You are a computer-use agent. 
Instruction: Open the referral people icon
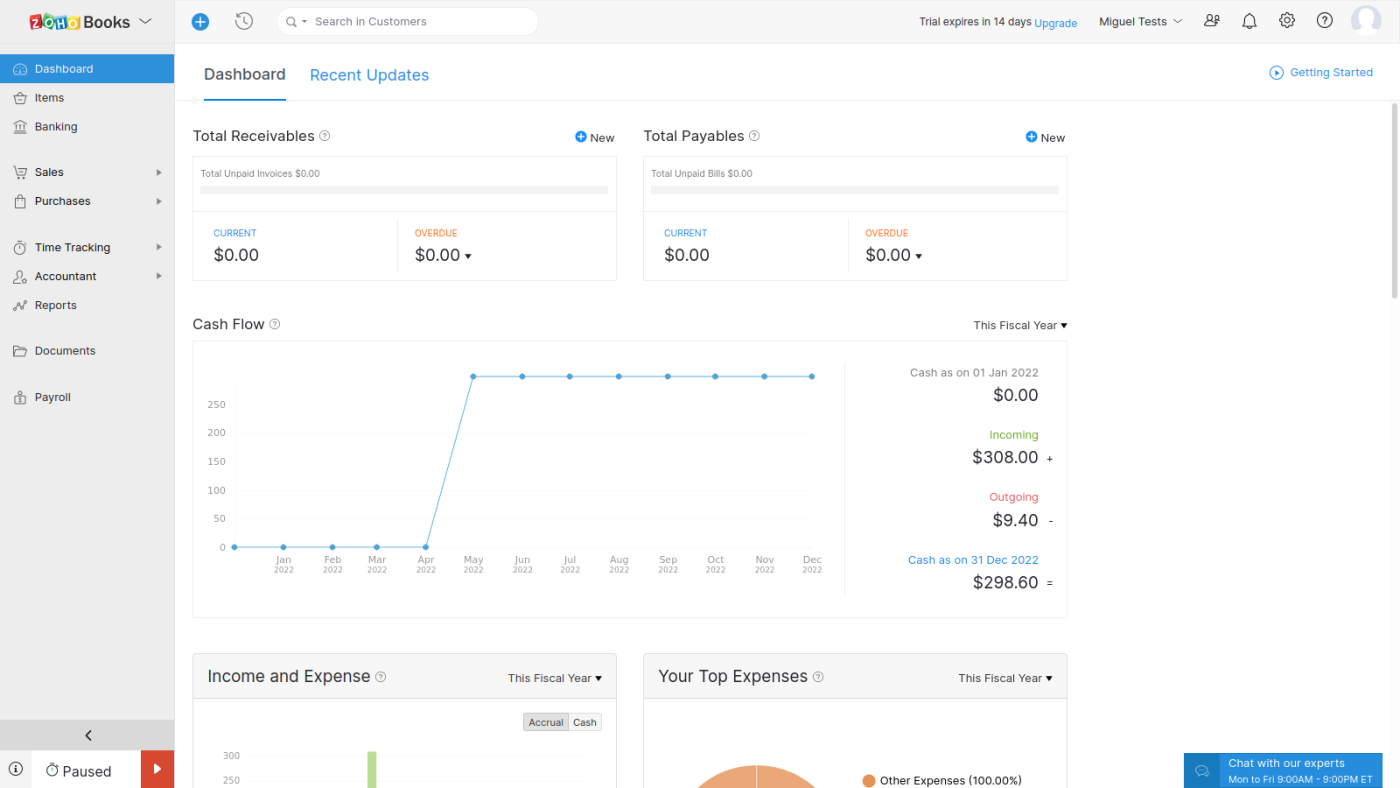pyautogui.click(x=1212, y=21)
